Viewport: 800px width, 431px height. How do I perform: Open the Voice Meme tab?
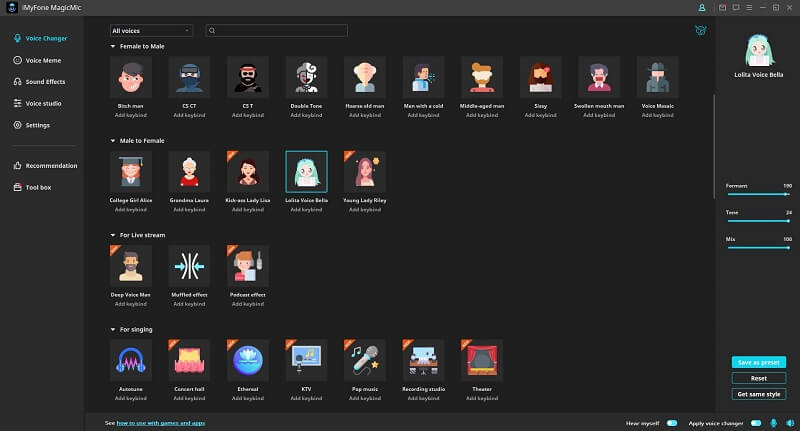(x=37, y=60)
